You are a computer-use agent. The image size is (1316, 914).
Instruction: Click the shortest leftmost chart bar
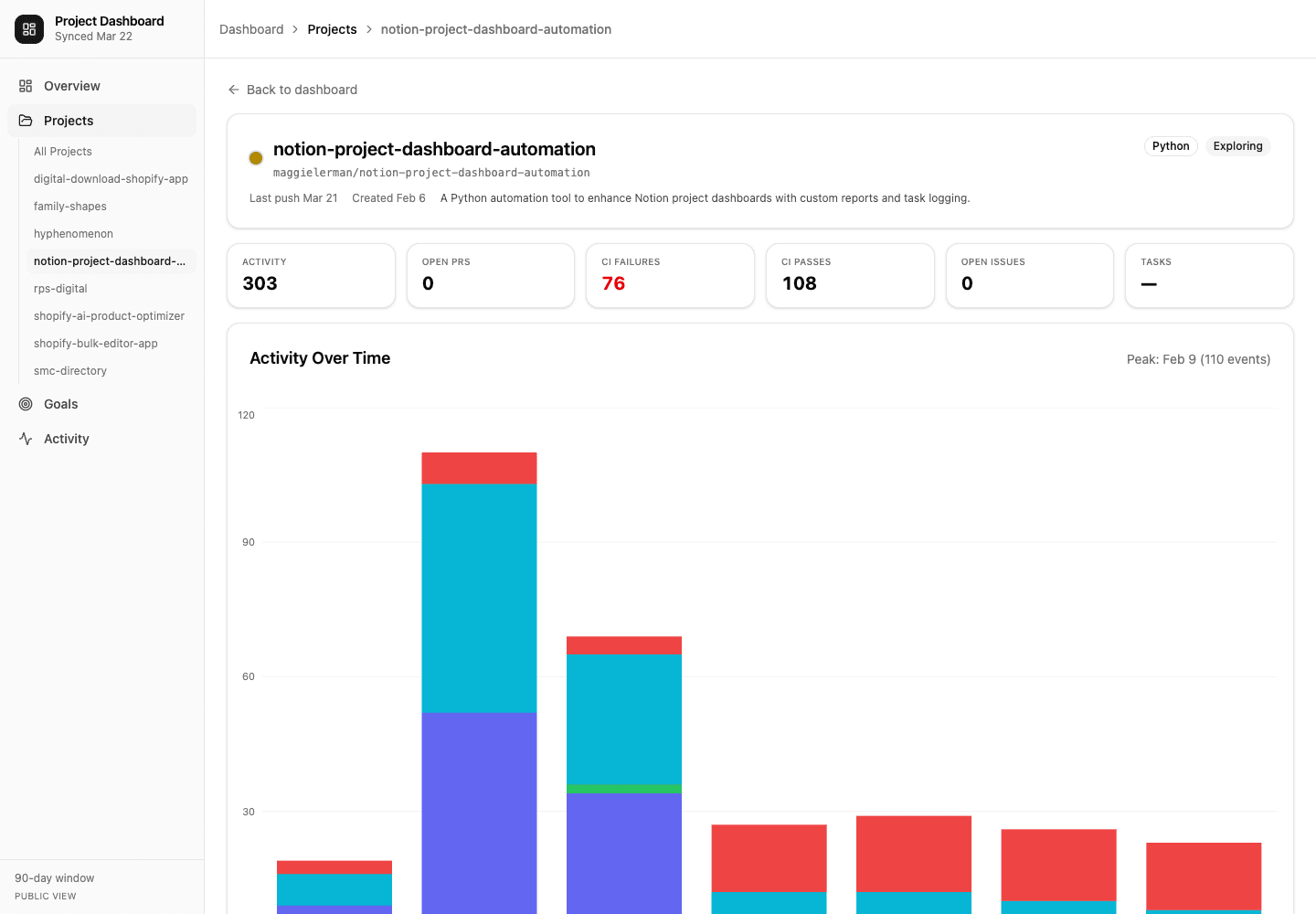pos(334,887)
